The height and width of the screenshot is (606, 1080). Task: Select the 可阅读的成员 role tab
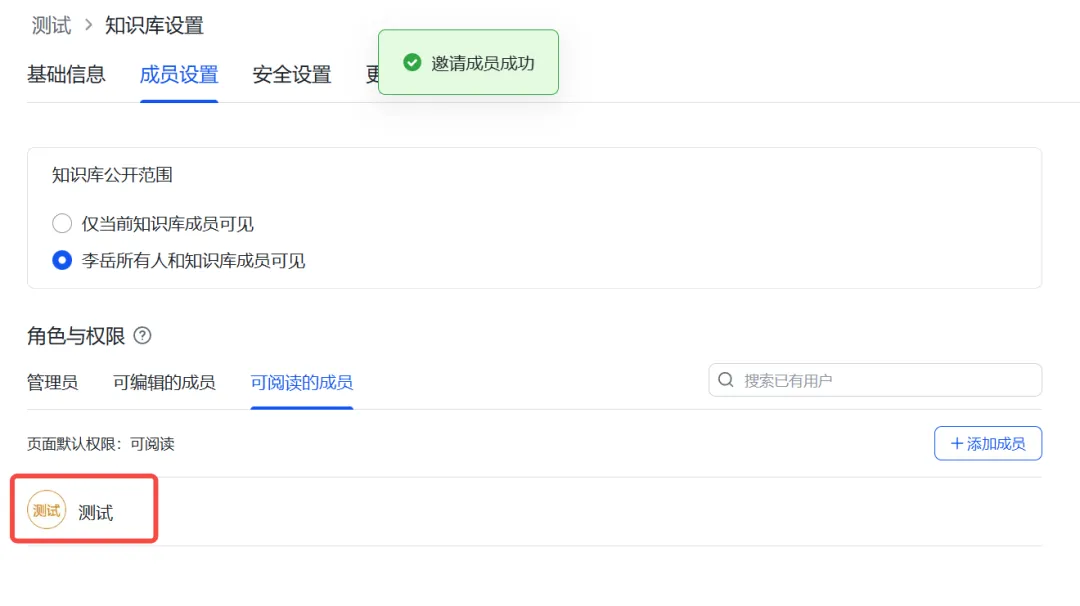(301, 382)
